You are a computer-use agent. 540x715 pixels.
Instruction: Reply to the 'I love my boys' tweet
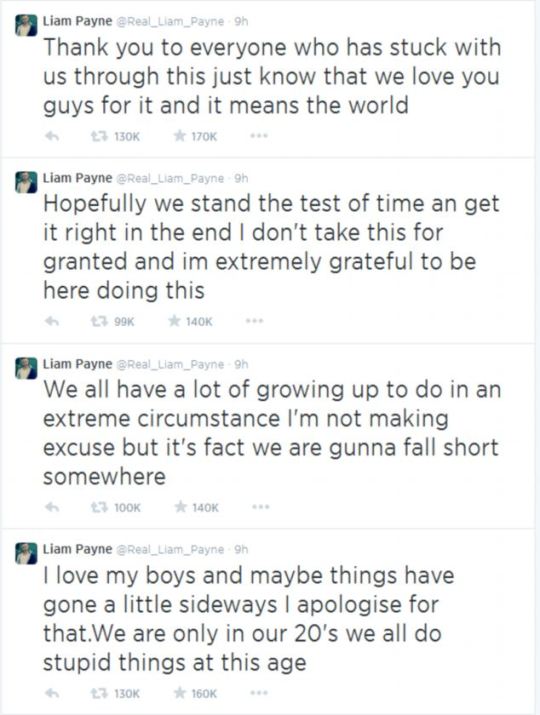point(52,694)
